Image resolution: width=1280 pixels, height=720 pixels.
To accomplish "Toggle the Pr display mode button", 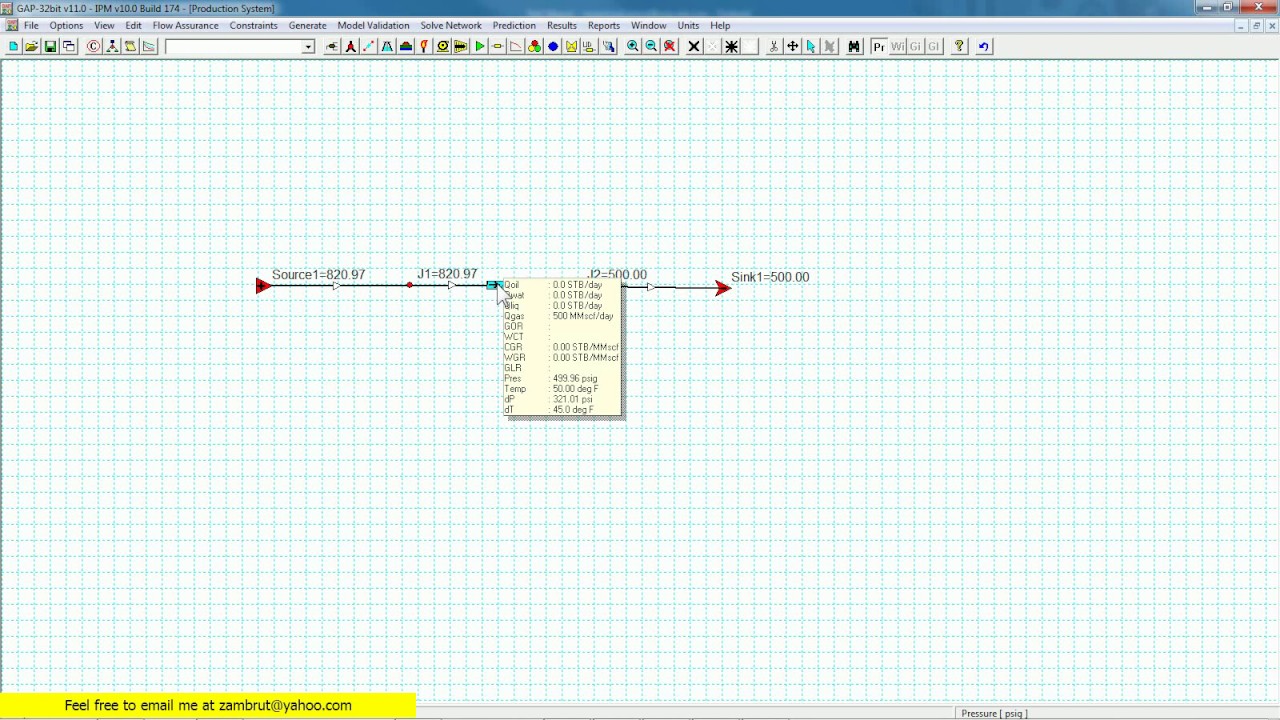I will pos(878,46).
